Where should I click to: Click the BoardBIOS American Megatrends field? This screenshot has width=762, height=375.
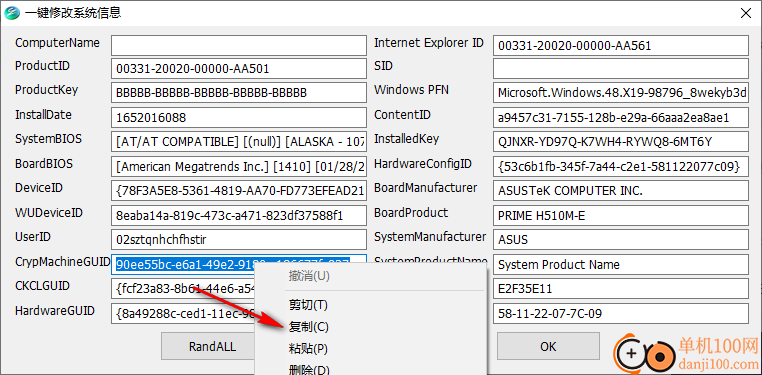pos(239,167)
